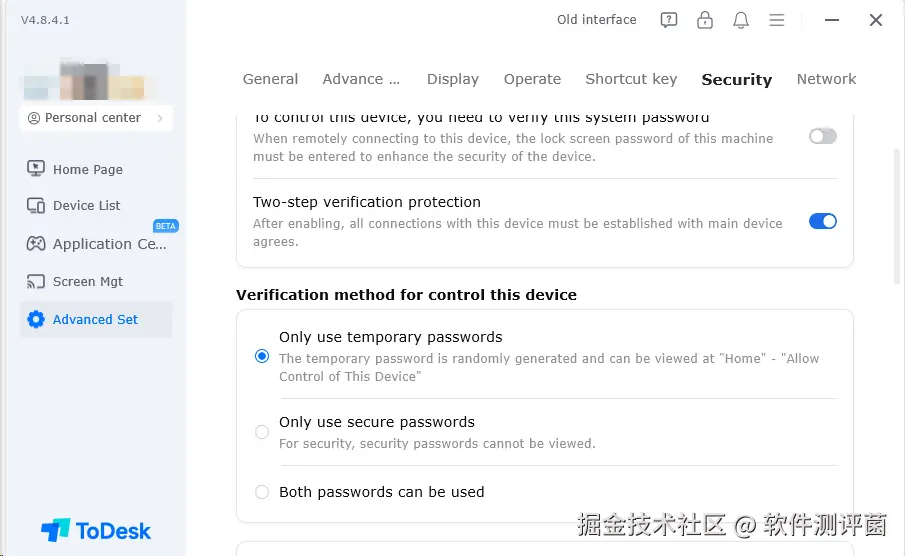Select Only use secure passwords option

(262, 432)
